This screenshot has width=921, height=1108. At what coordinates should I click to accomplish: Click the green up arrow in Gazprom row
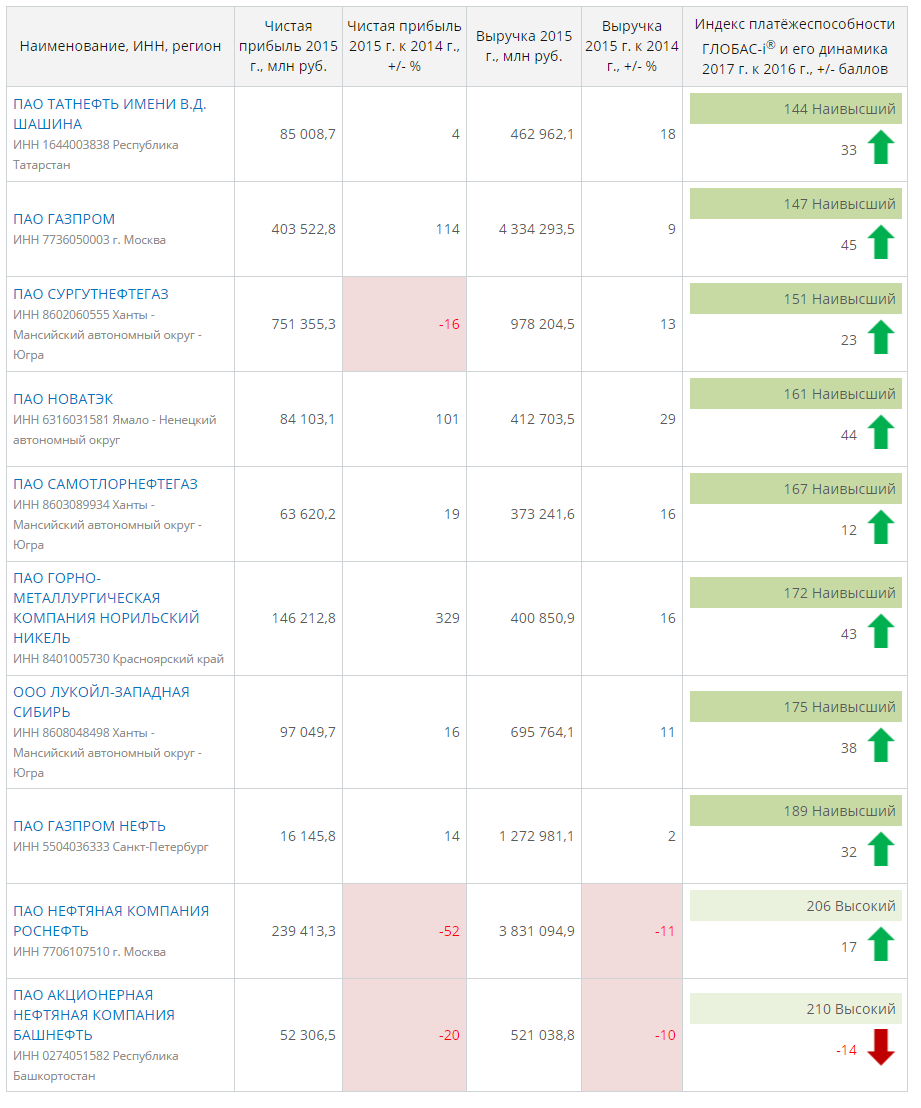pyautogui.click(x=880, y=243)
